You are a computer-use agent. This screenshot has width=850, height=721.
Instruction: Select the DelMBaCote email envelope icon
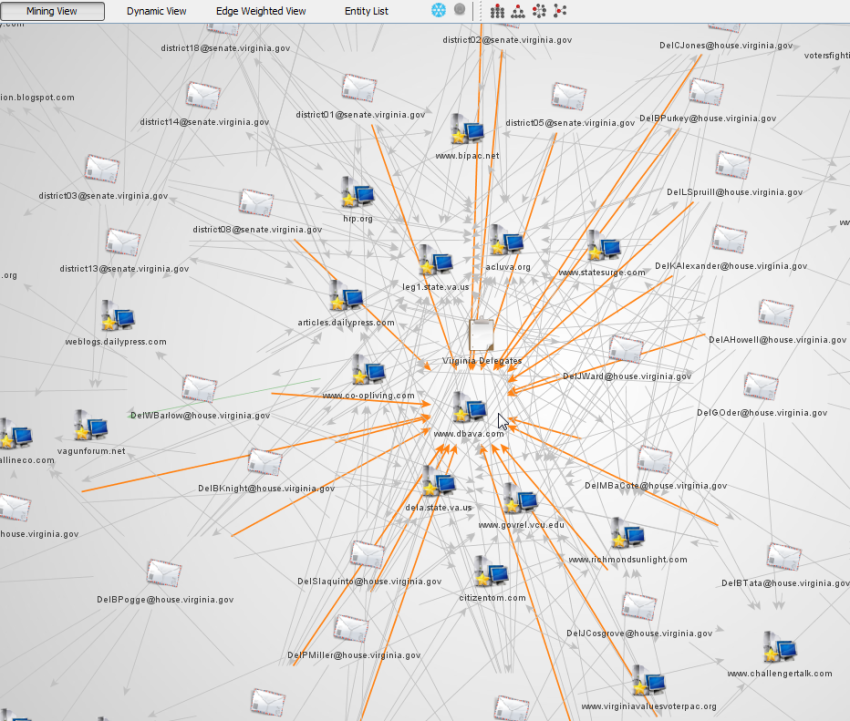pos(654,459)
